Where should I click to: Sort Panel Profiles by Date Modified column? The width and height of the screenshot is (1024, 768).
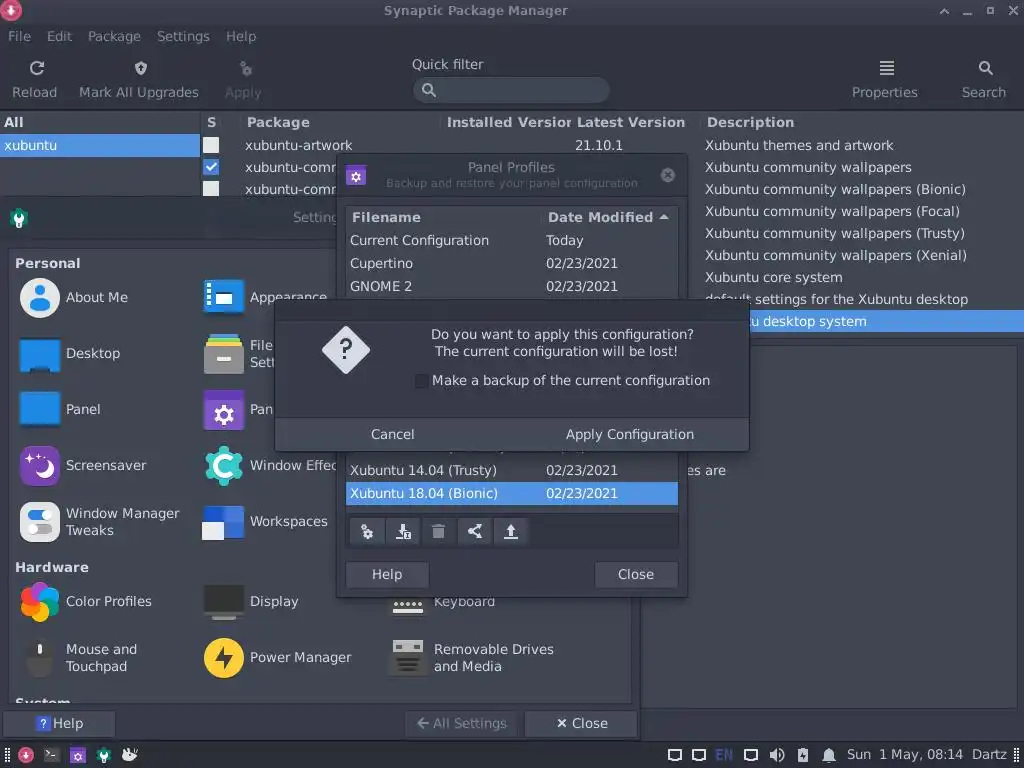click(x=608, y=217)
